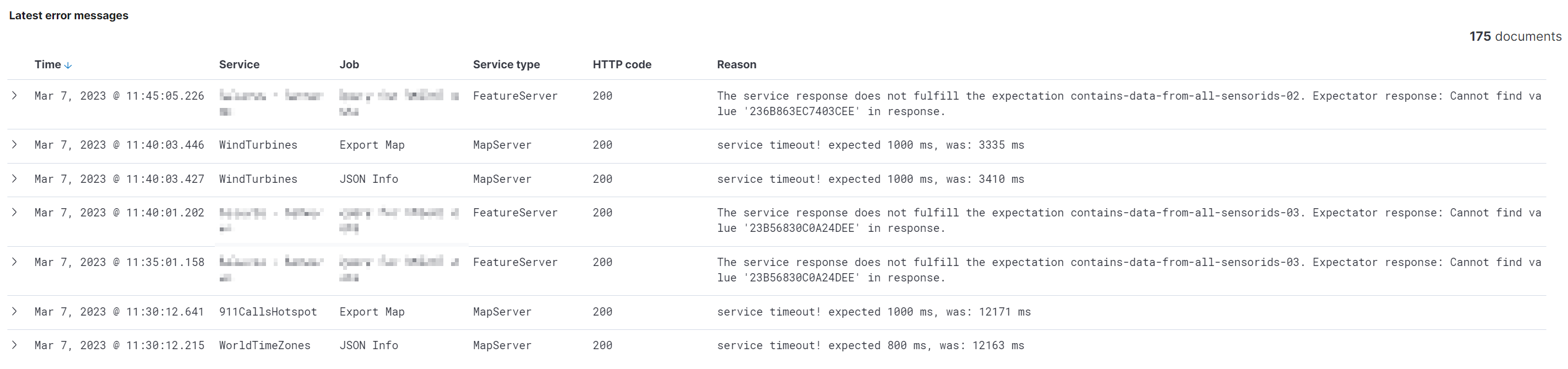Click the Reason column header
The height and width of the screenshot is (369, 1568).
click(736, 64)
